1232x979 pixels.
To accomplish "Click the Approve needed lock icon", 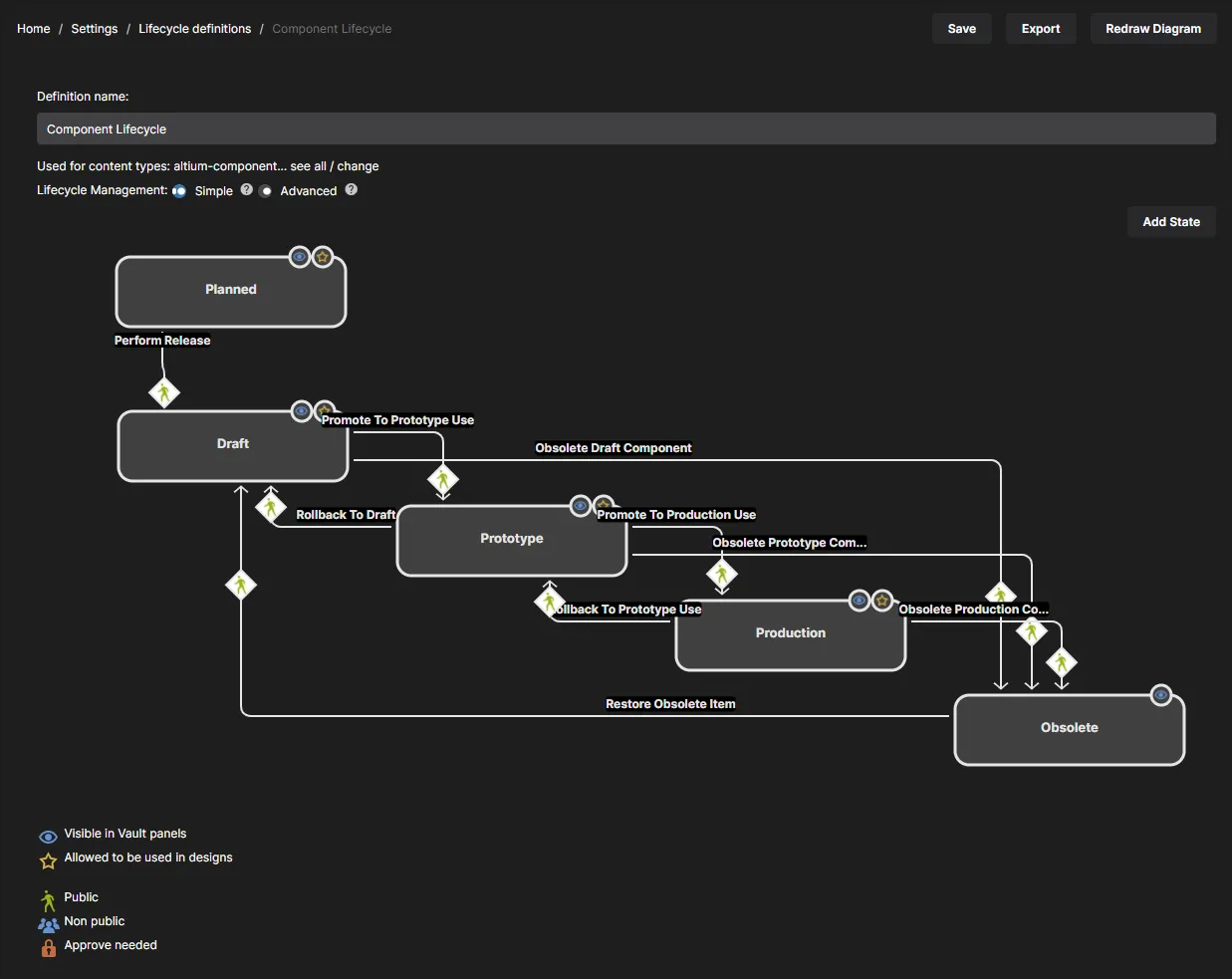I will click(x=48, y=948).
